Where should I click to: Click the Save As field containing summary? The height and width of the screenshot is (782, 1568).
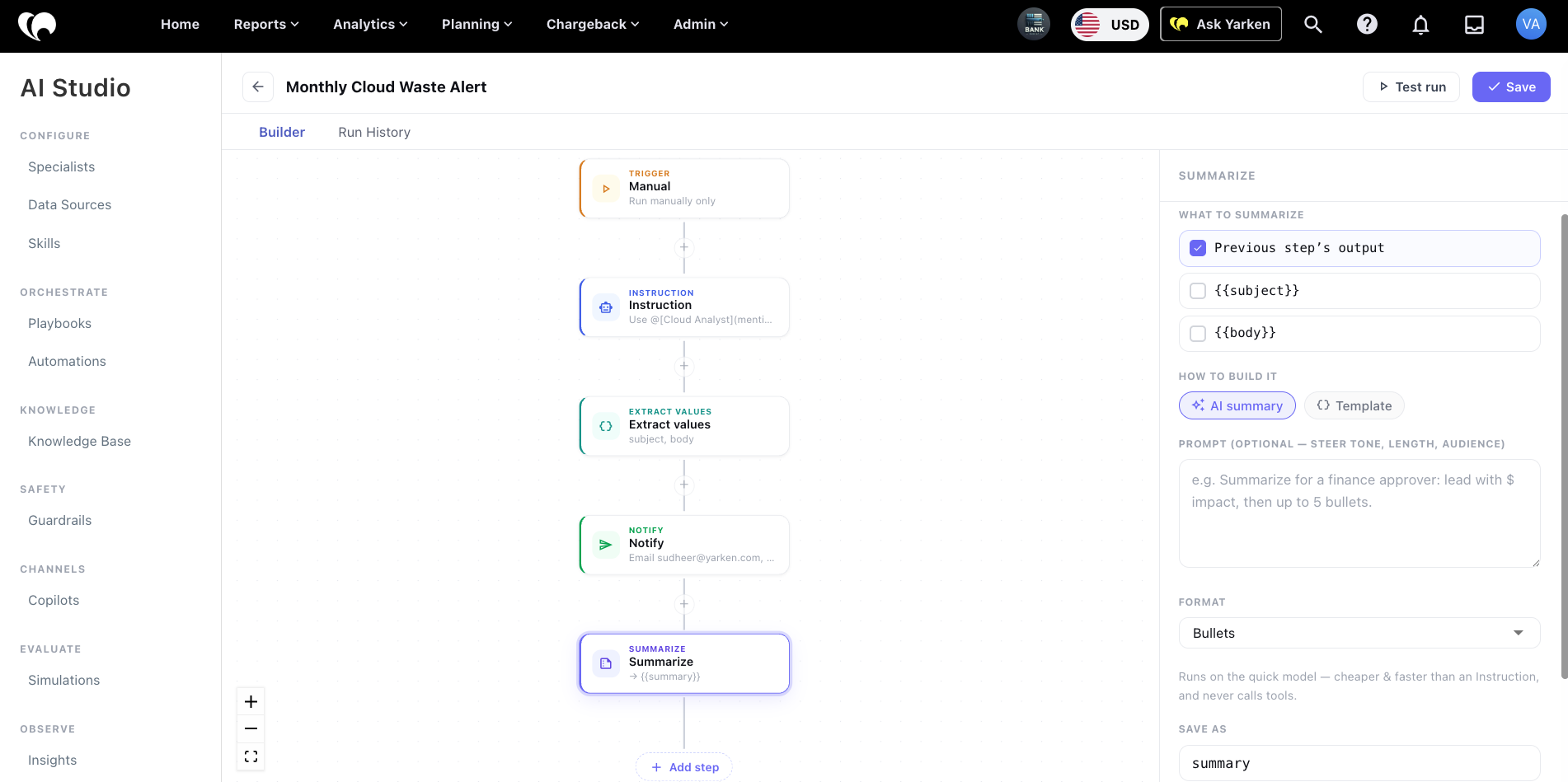coord(1359,763)
